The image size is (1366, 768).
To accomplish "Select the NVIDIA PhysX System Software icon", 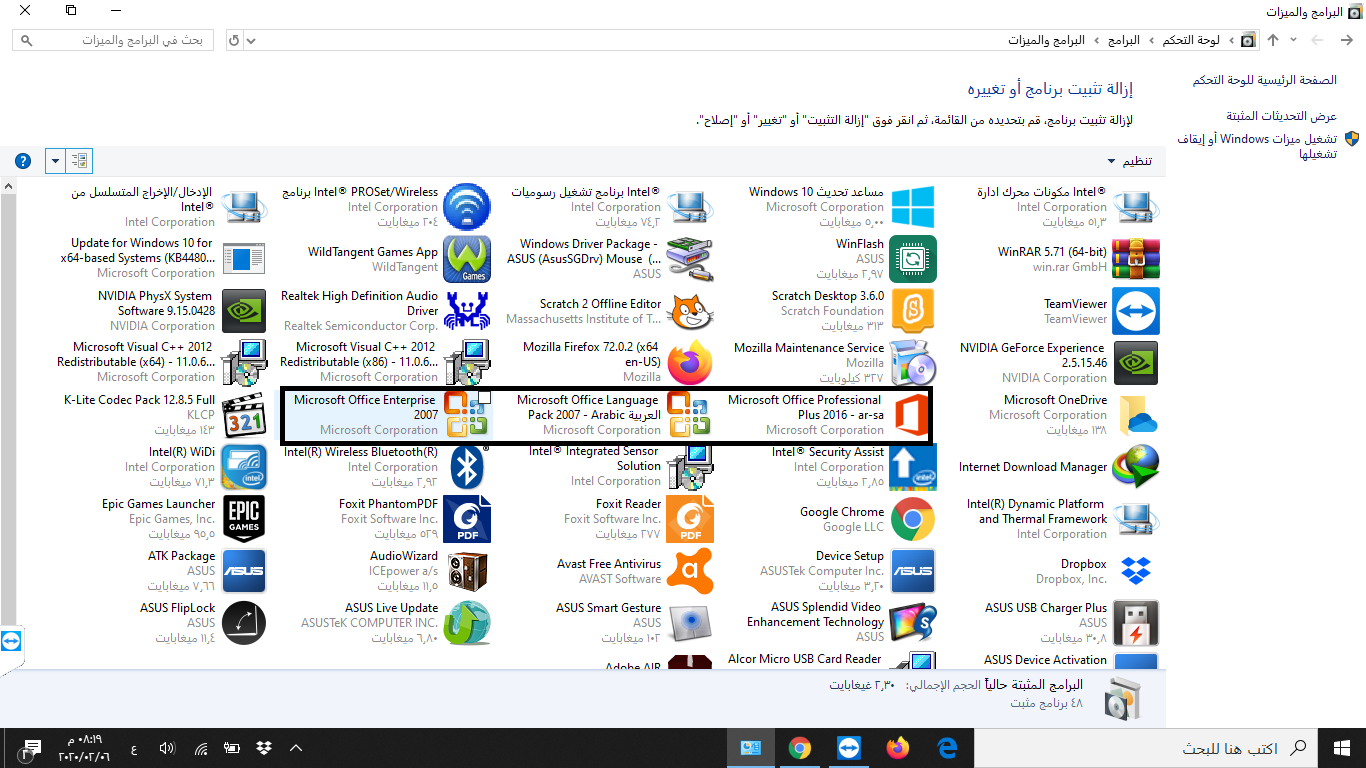I will [243, 311].
